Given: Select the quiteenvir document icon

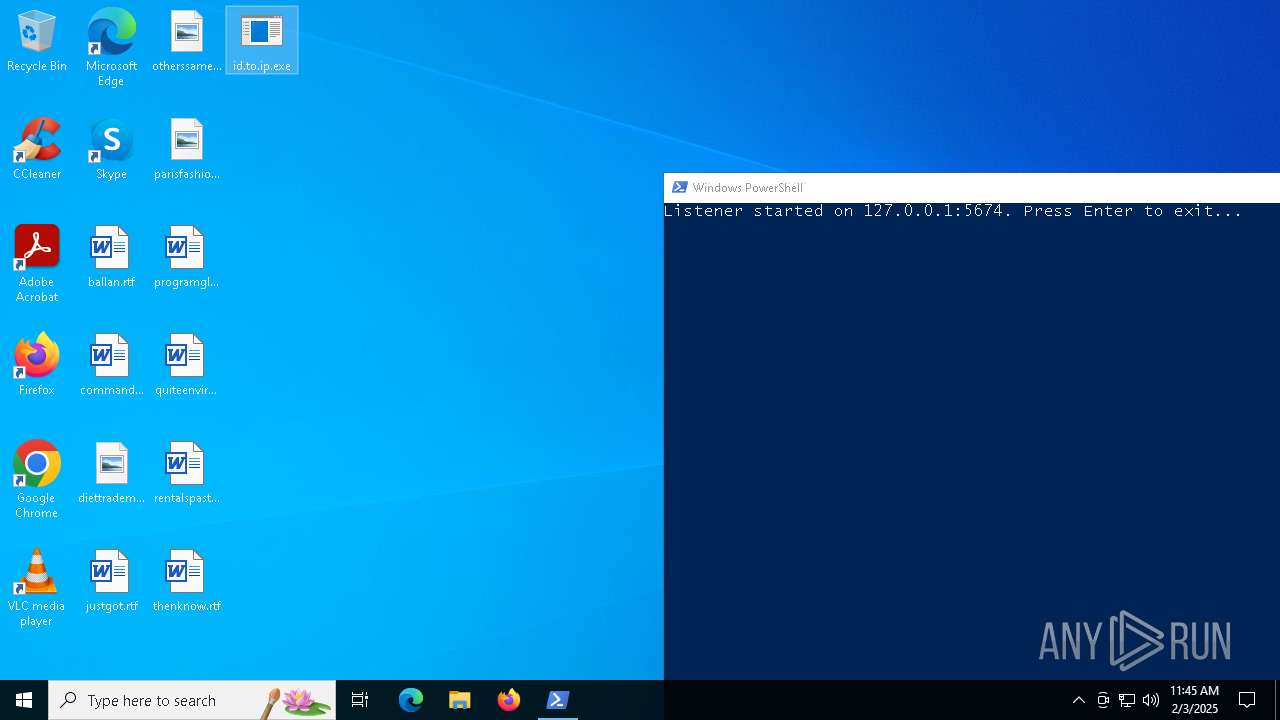Looking at the screenshot, I should pyautogui.click(x=187, y=365).
